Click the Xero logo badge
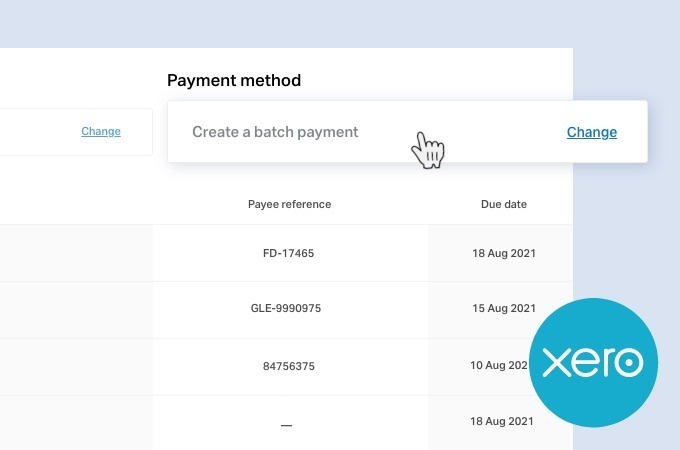Screen dimensions: 680x450 coord(593,362)
